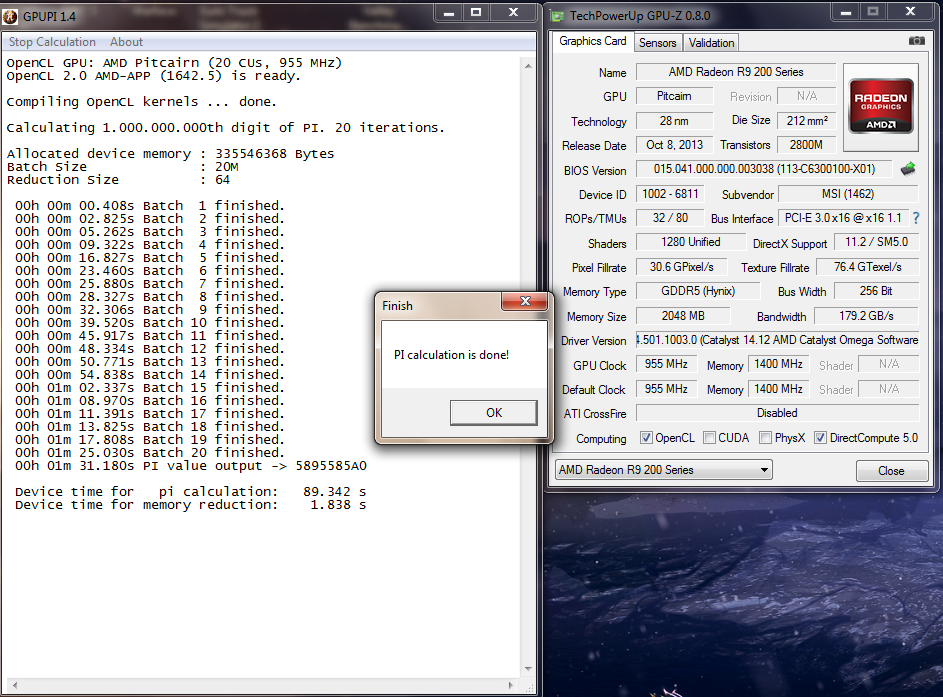The image size is (943, 697).
Task: Open the Validation tab
Action: point(712,43)
